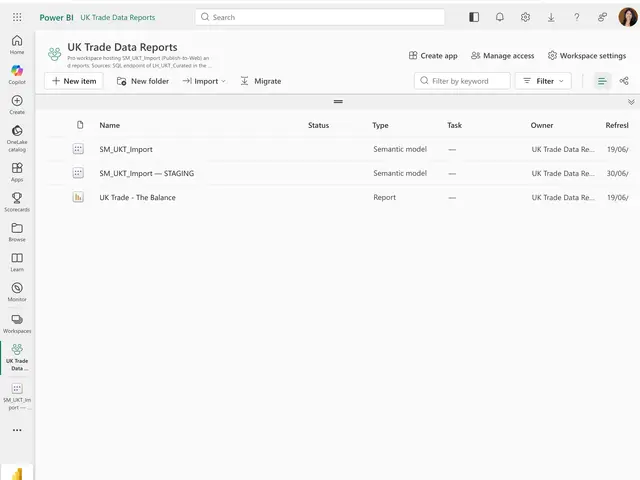Click Status column header
The height and width of the screenshot is (480, 640).
tap(318, 125)
